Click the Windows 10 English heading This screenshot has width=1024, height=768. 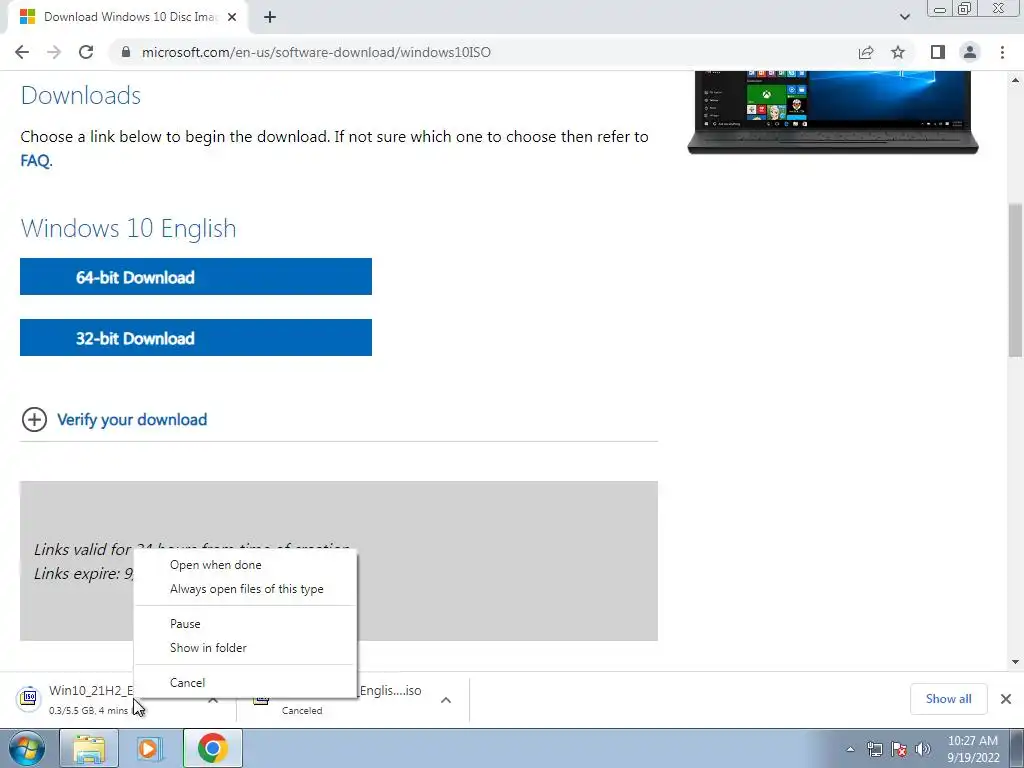[129, 228]
